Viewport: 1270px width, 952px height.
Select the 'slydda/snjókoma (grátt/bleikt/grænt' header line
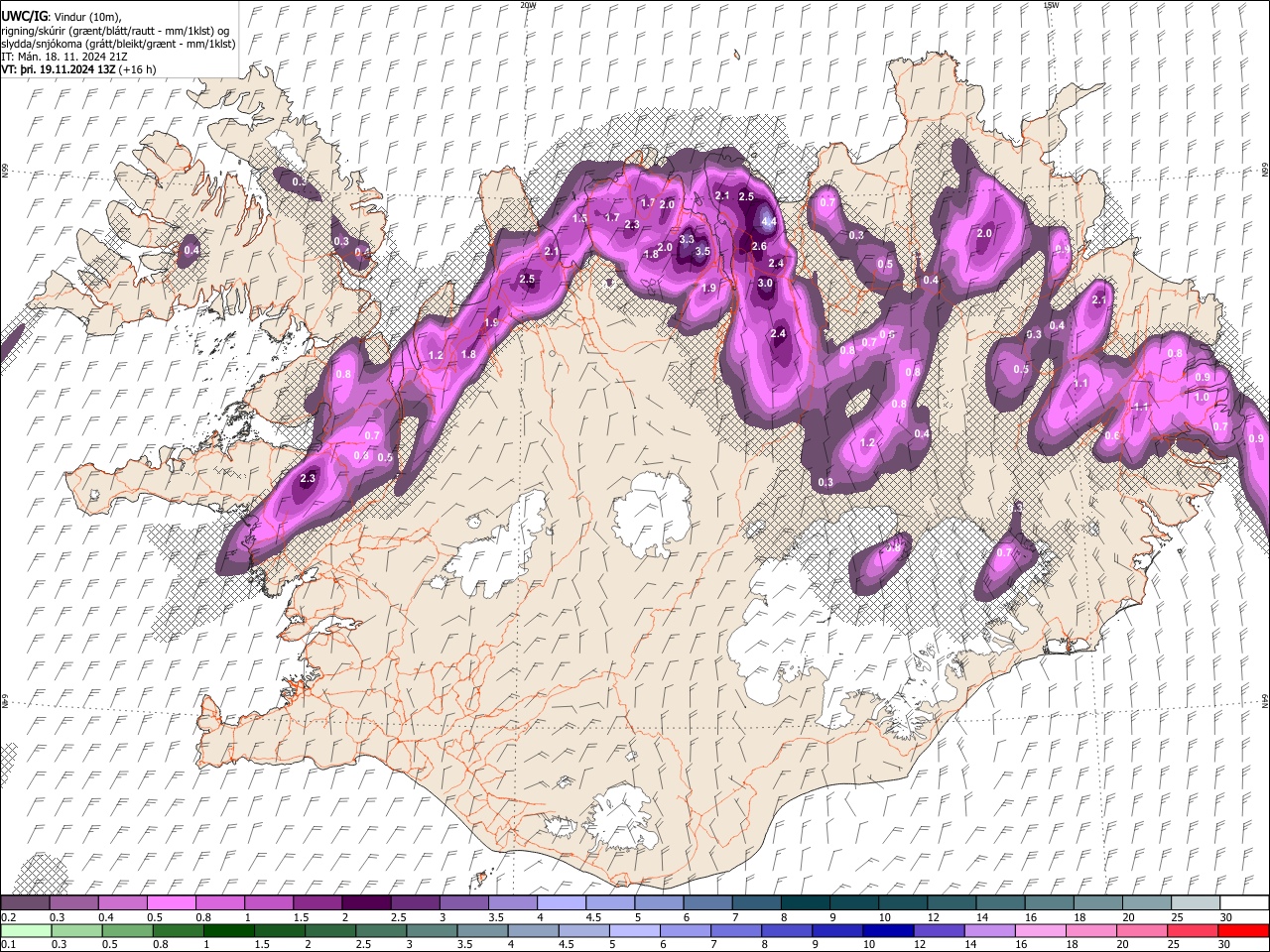[x=118, y=44]
